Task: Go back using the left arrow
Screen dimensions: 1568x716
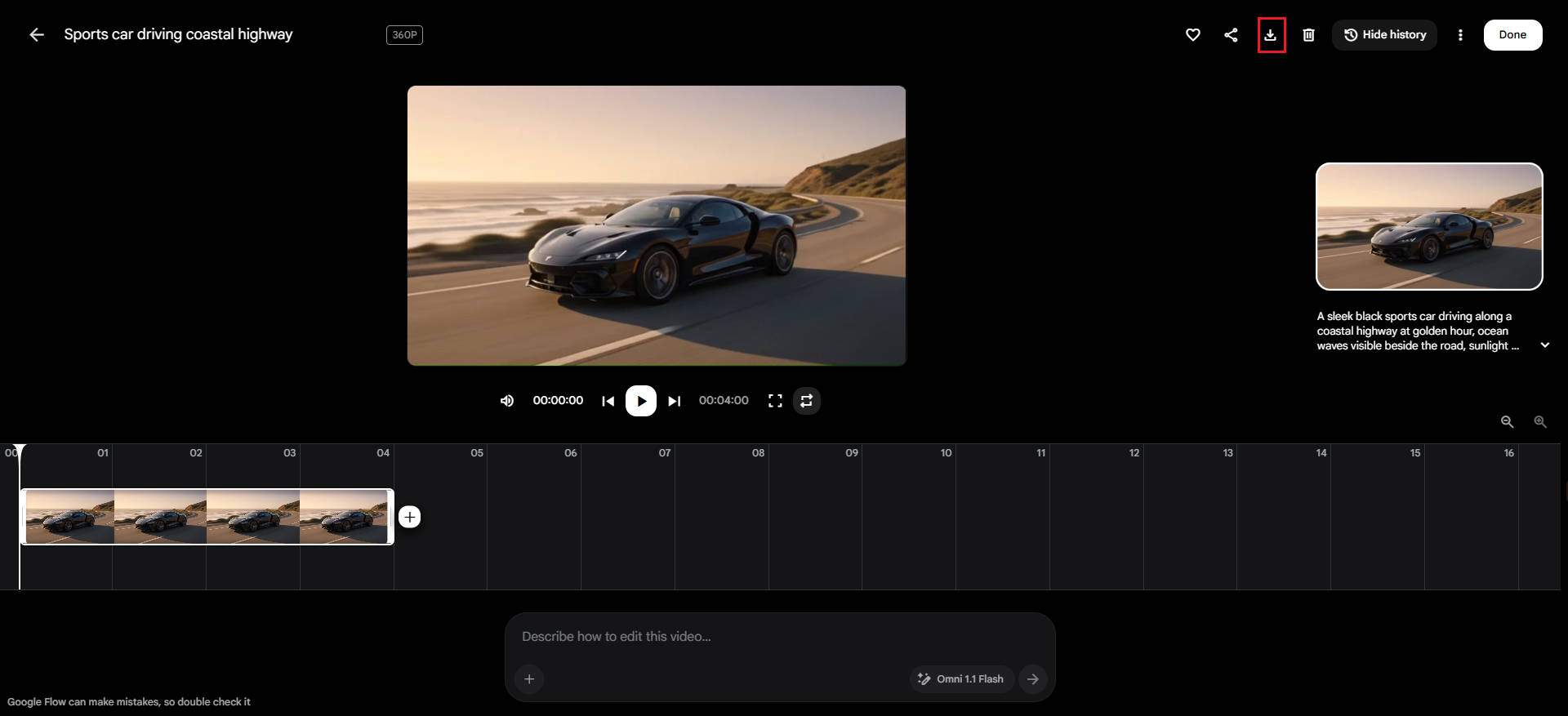Action: (x=37, y=34)
